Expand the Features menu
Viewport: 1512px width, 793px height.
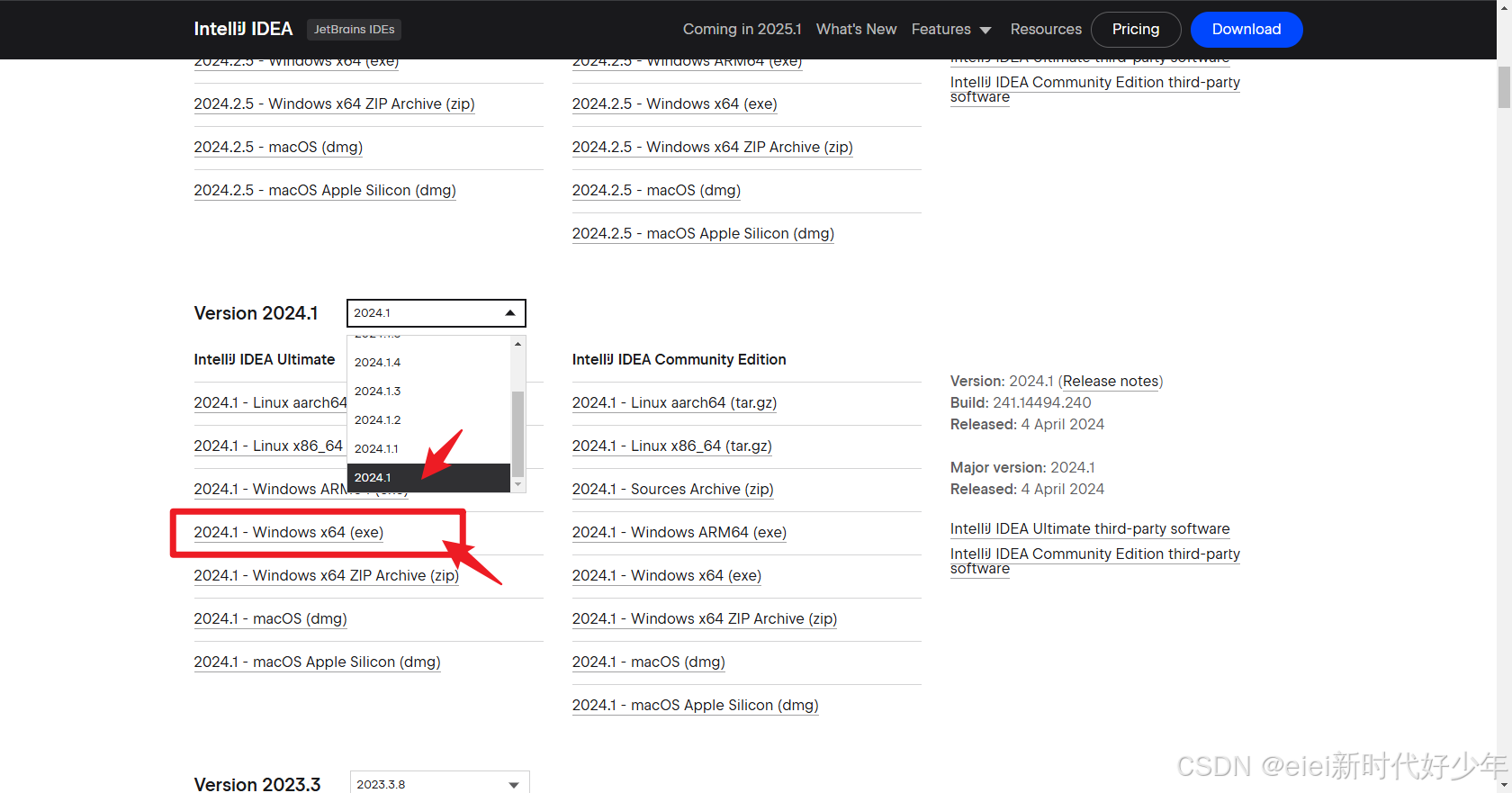click(x=951, y=29)
